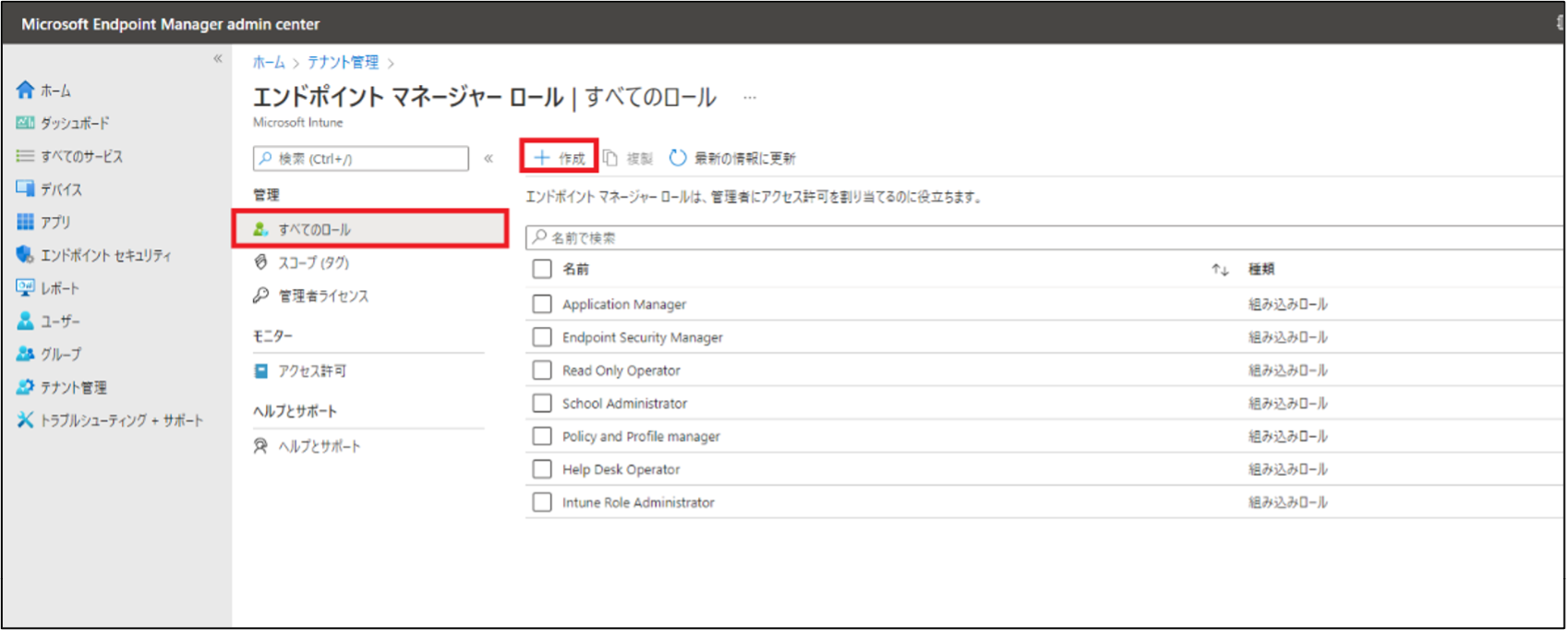Sort the role list by name arrows

(x=1220, y=270)
